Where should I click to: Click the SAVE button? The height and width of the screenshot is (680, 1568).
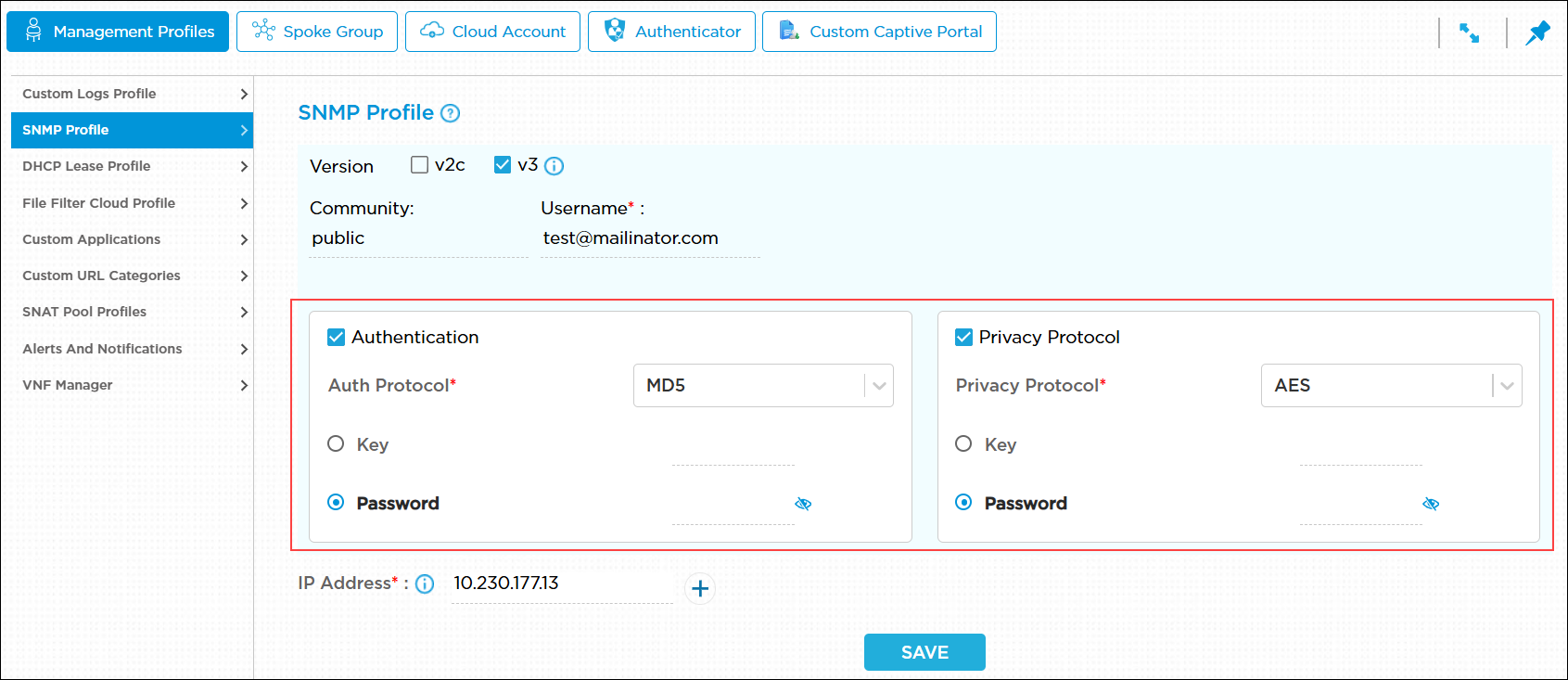click(x=924, y=652)
